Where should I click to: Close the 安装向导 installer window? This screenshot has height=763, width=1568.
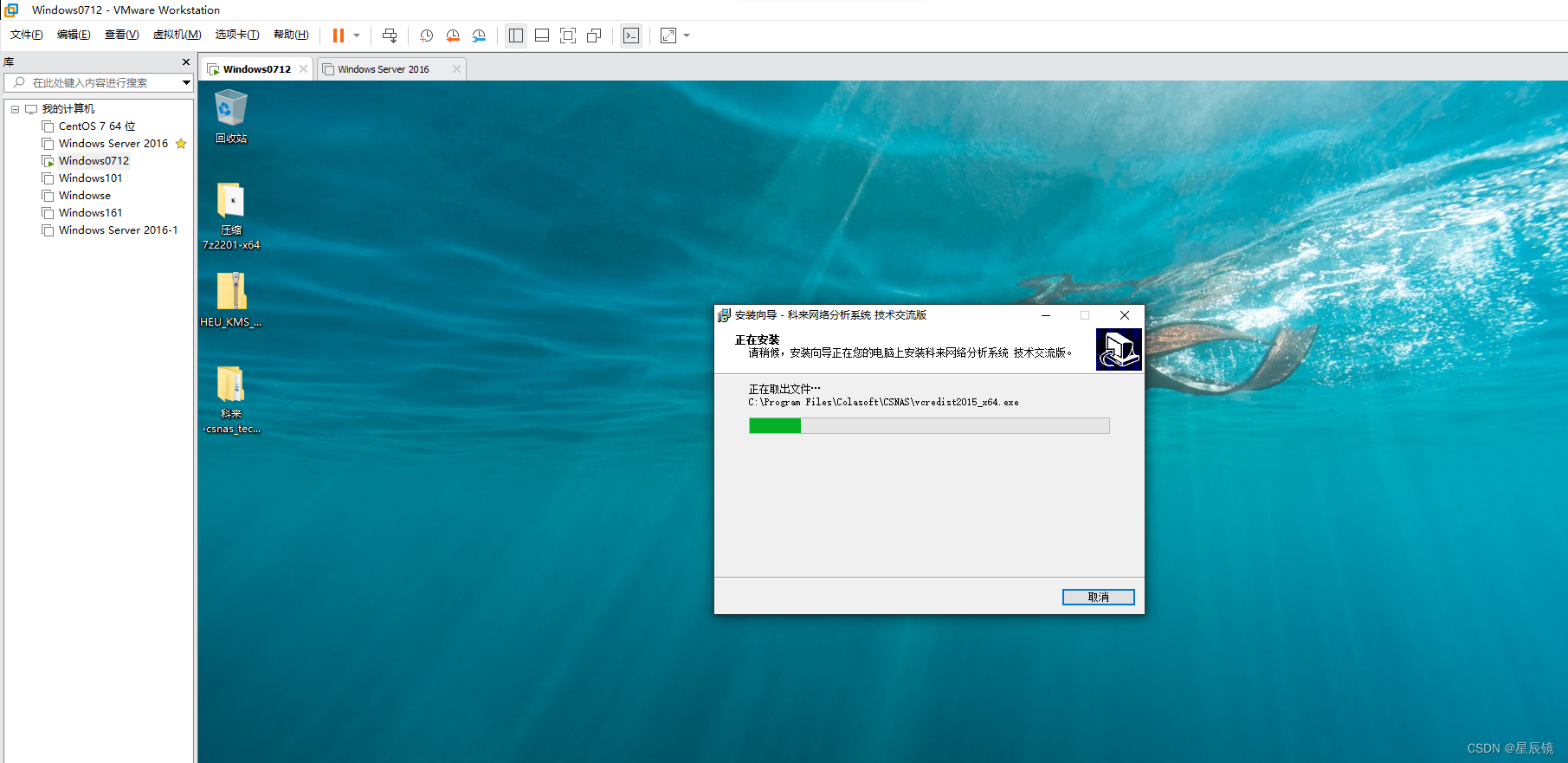click(x=1125, y=315)
